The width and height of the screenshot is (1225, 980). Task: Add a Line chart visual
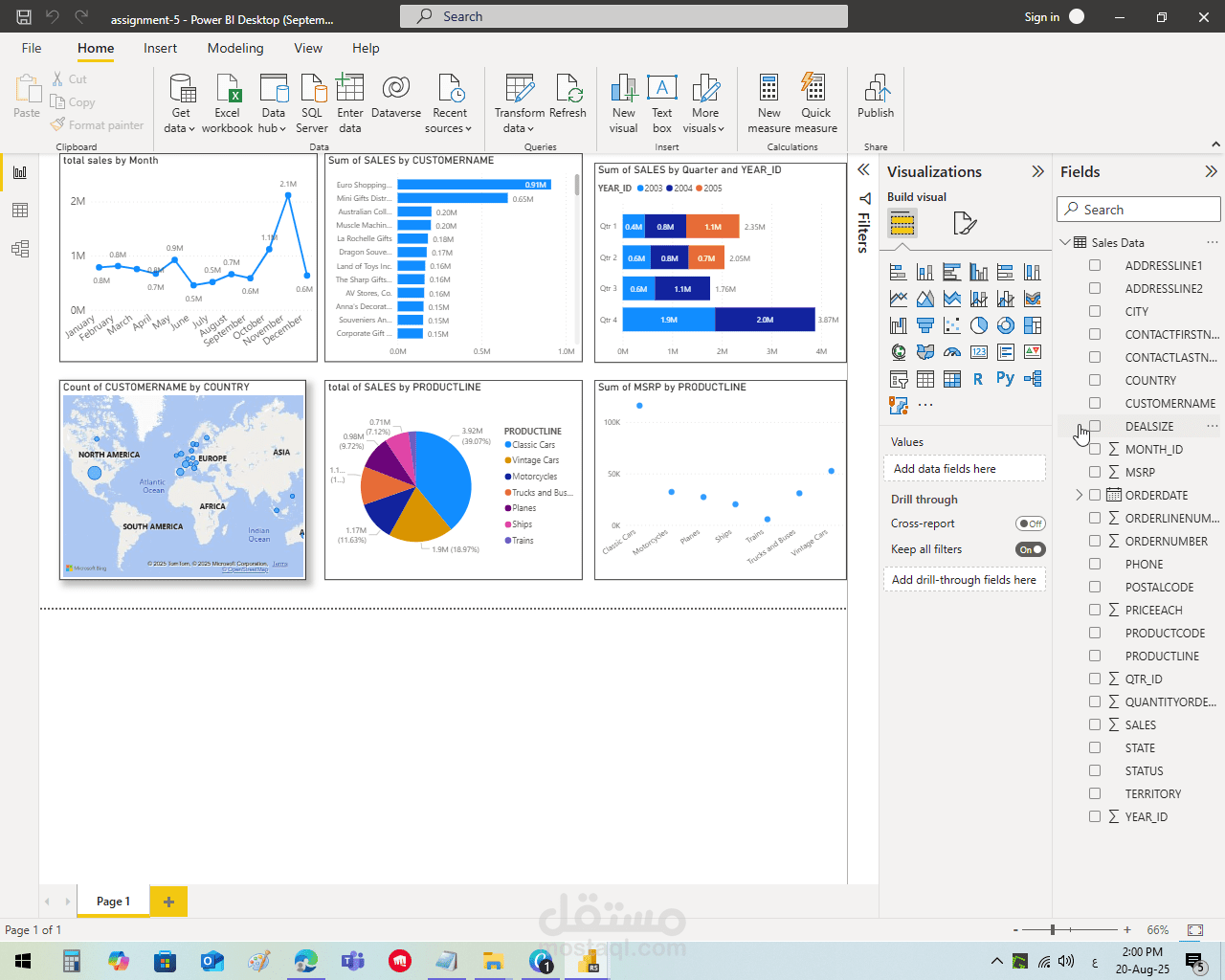[898, 300]
